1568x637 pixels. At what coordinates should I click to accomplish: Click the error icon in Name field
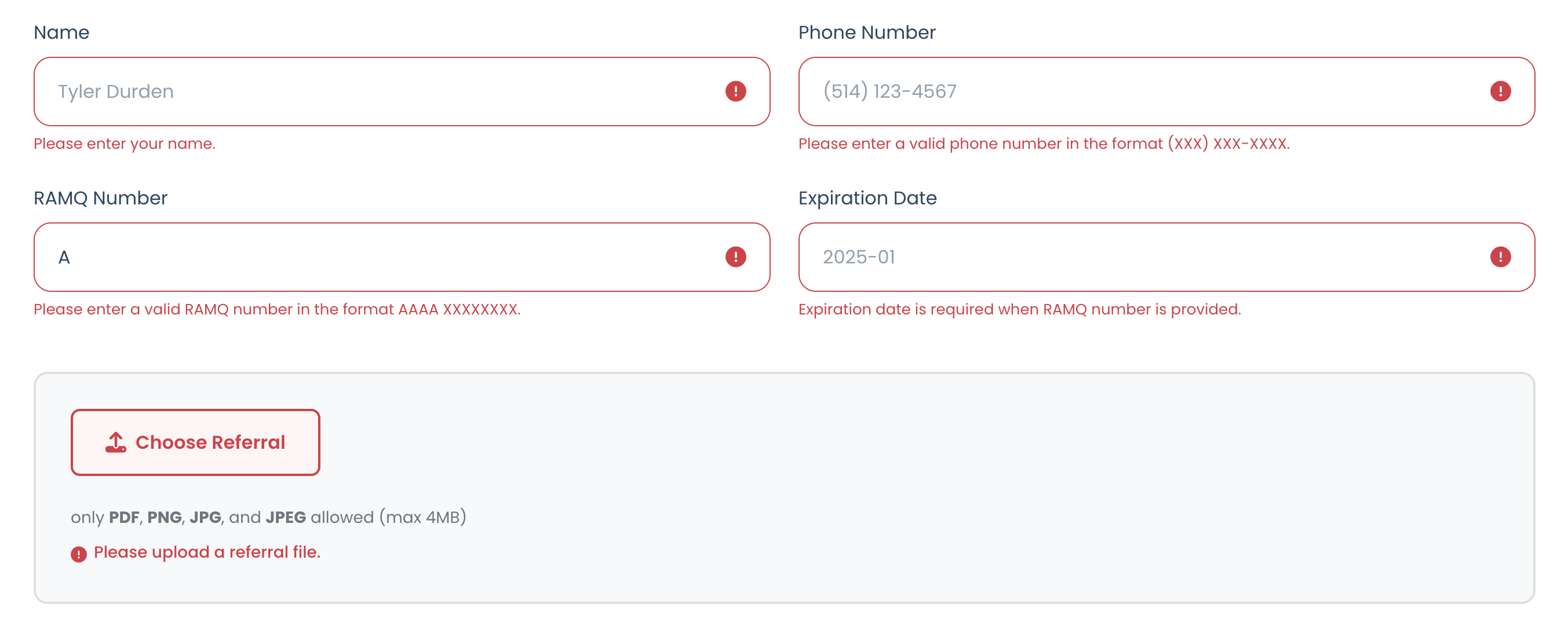coord(735,91)
